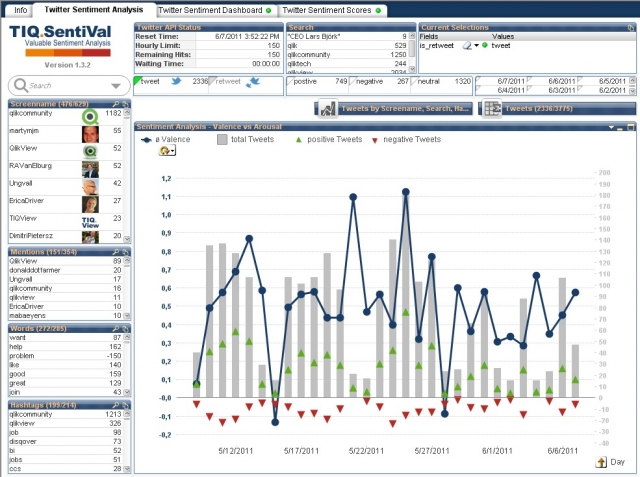Click the total Tweets gray legend swatch
Screen dimensions: 640x477
point(222,140)
